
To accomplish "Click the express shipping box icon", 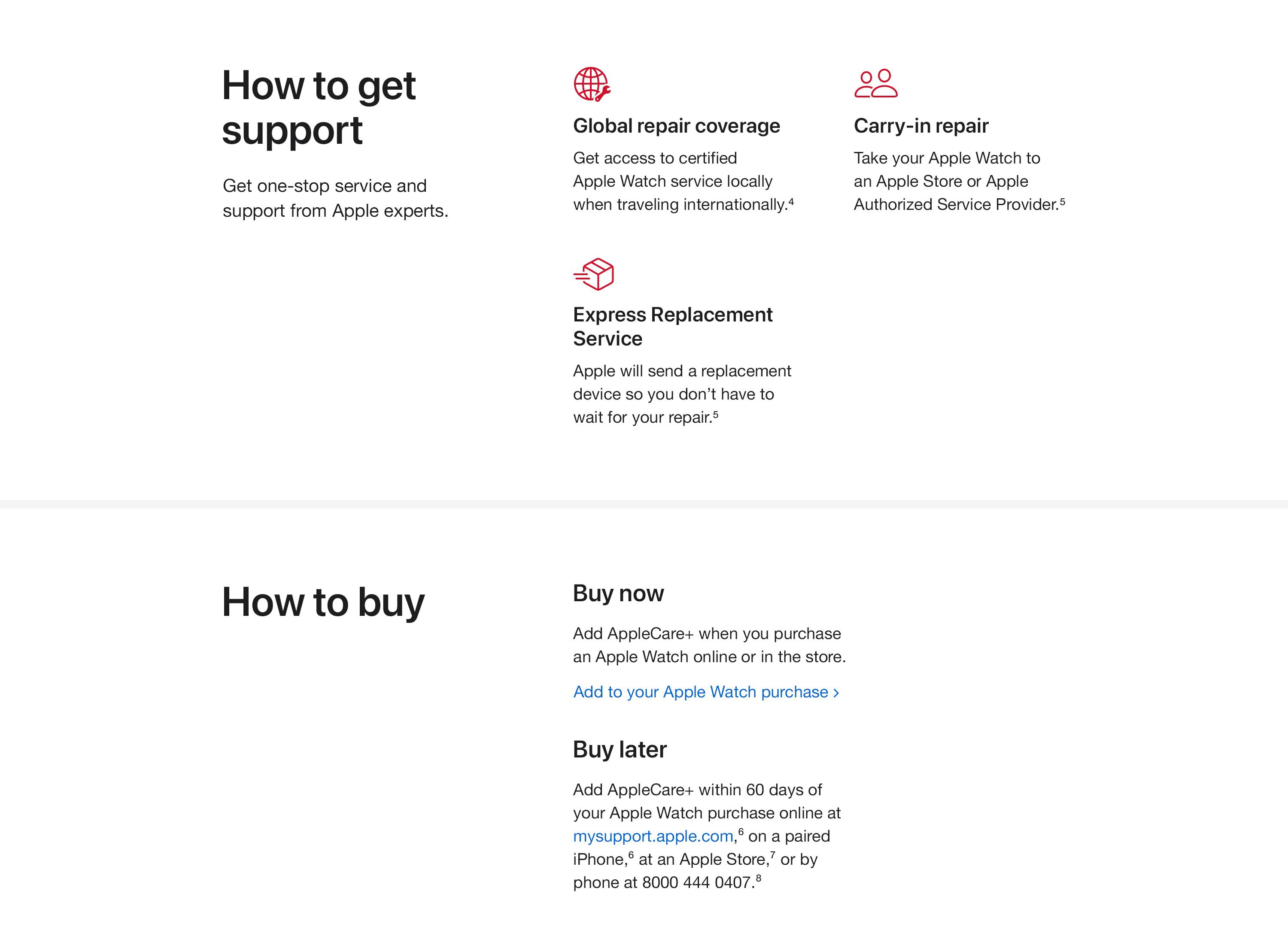I will click(593, 274).
